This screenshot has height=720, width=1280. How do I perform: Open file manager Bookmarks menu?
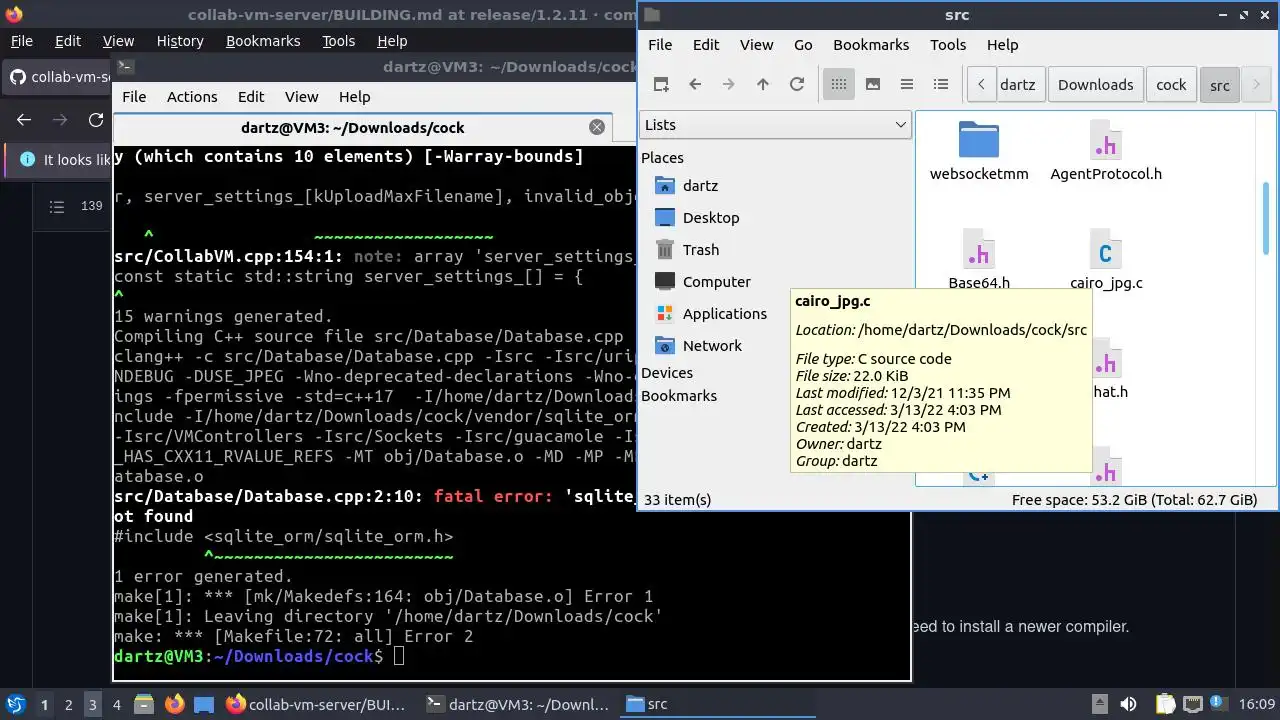point(871,44)
